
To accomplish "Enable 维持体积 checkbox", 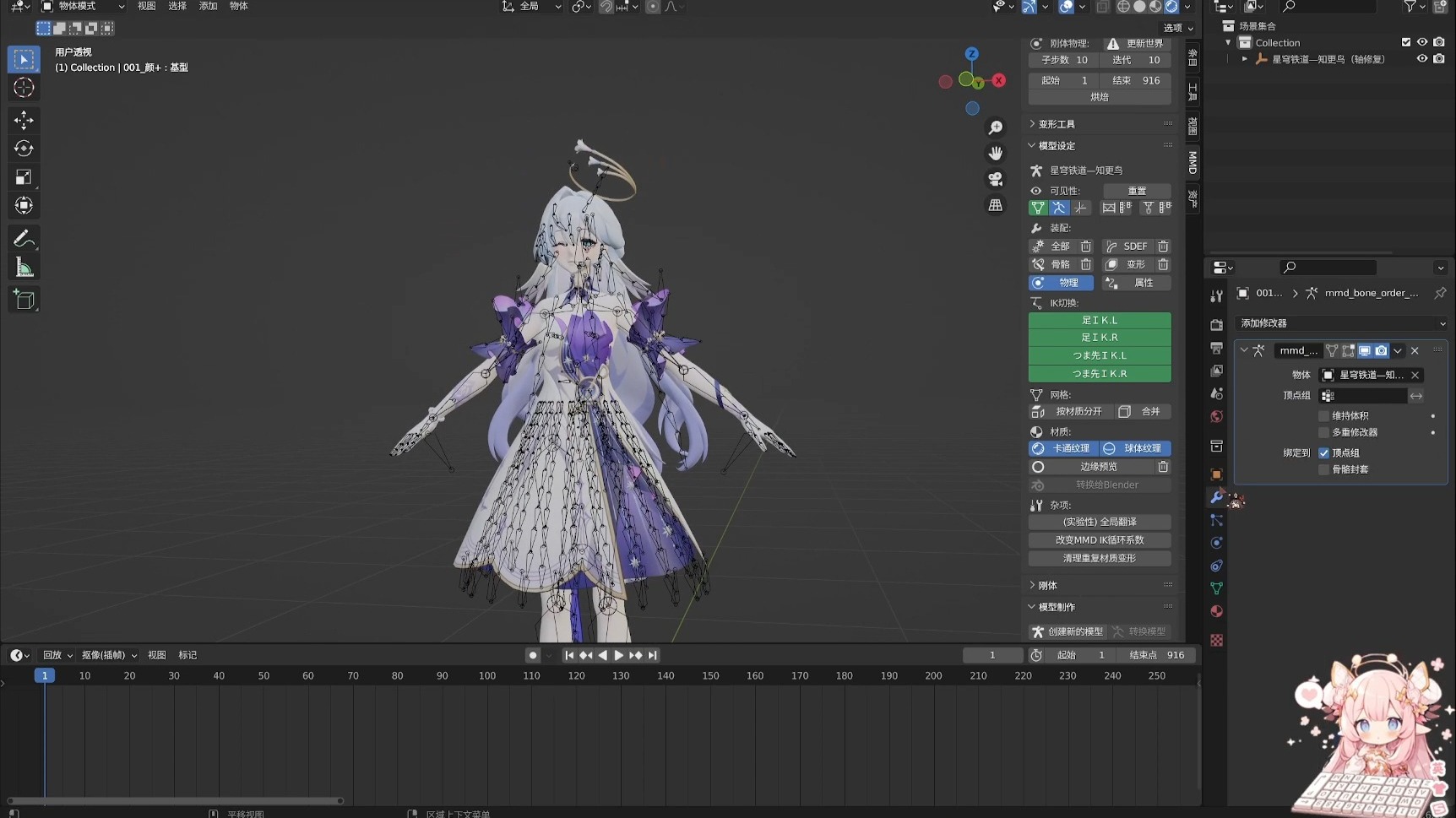I will (1323, 416).
